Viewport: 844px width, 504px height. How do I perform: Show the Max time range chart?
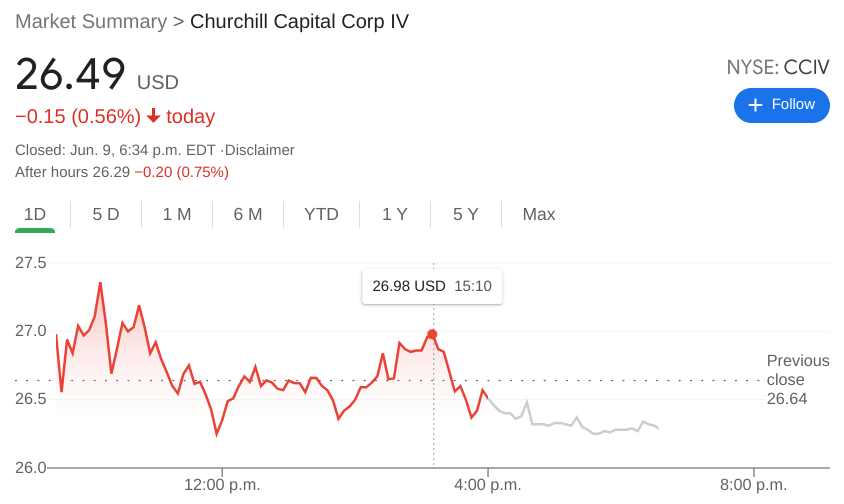point(539,214)
